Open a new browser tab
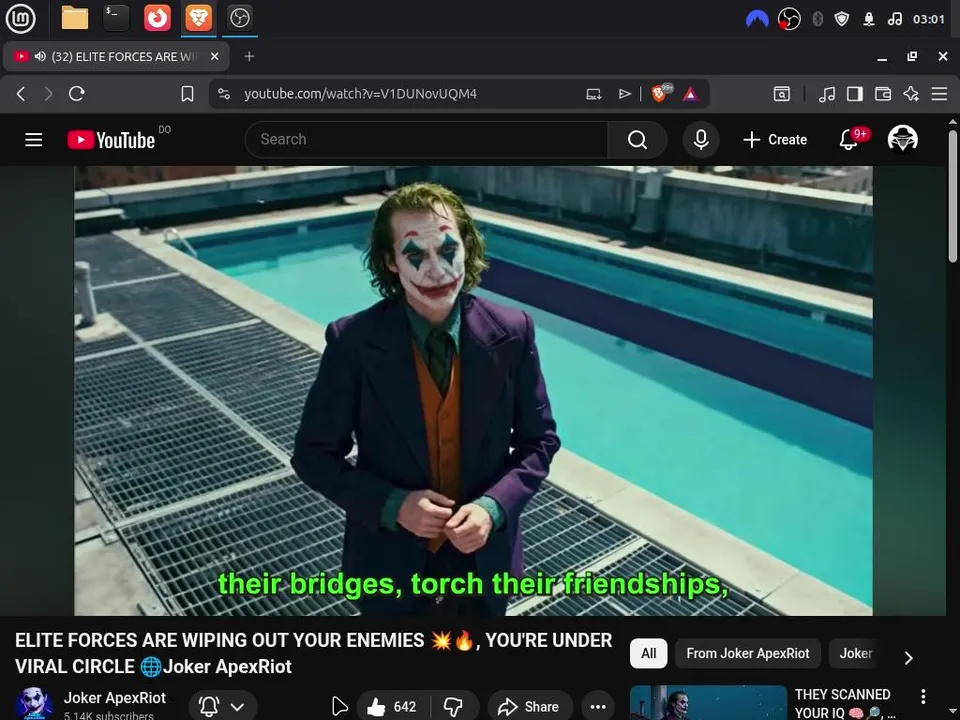960x720 pixels. coord(249,56)
